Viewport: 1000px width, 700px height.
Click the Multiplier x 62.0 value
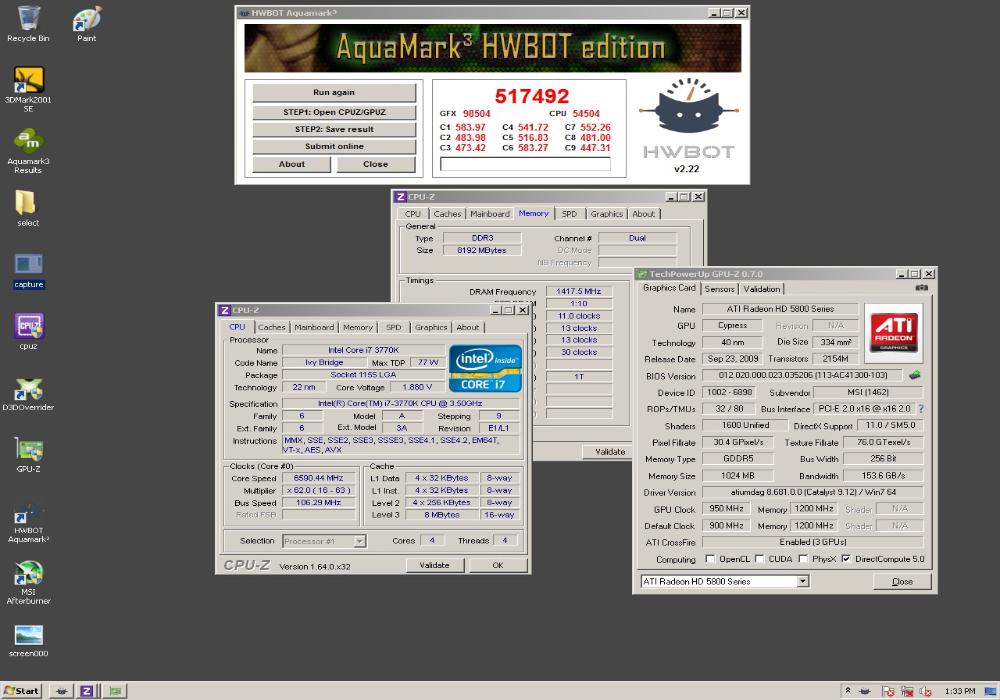point(318,490)
